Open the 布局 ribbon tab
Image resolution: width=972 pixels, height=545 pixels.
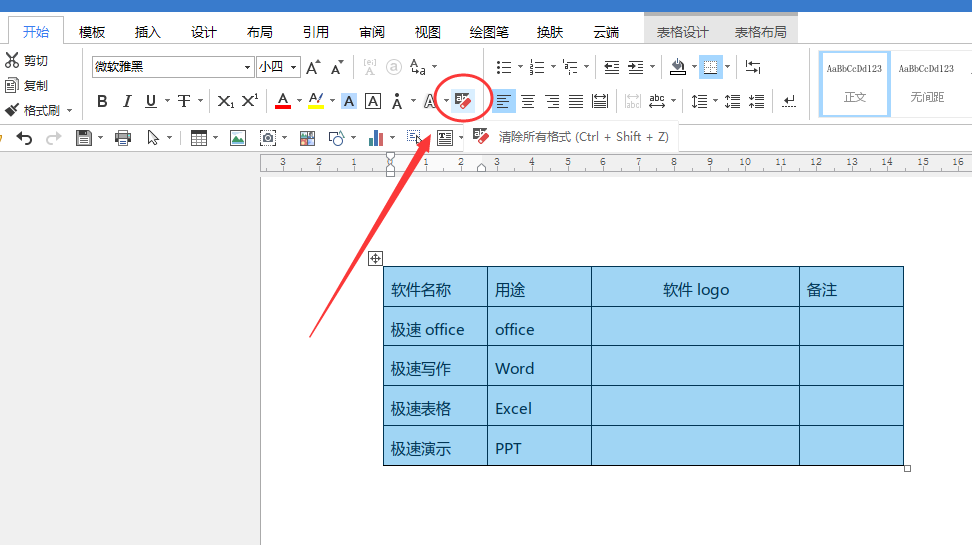259,32
